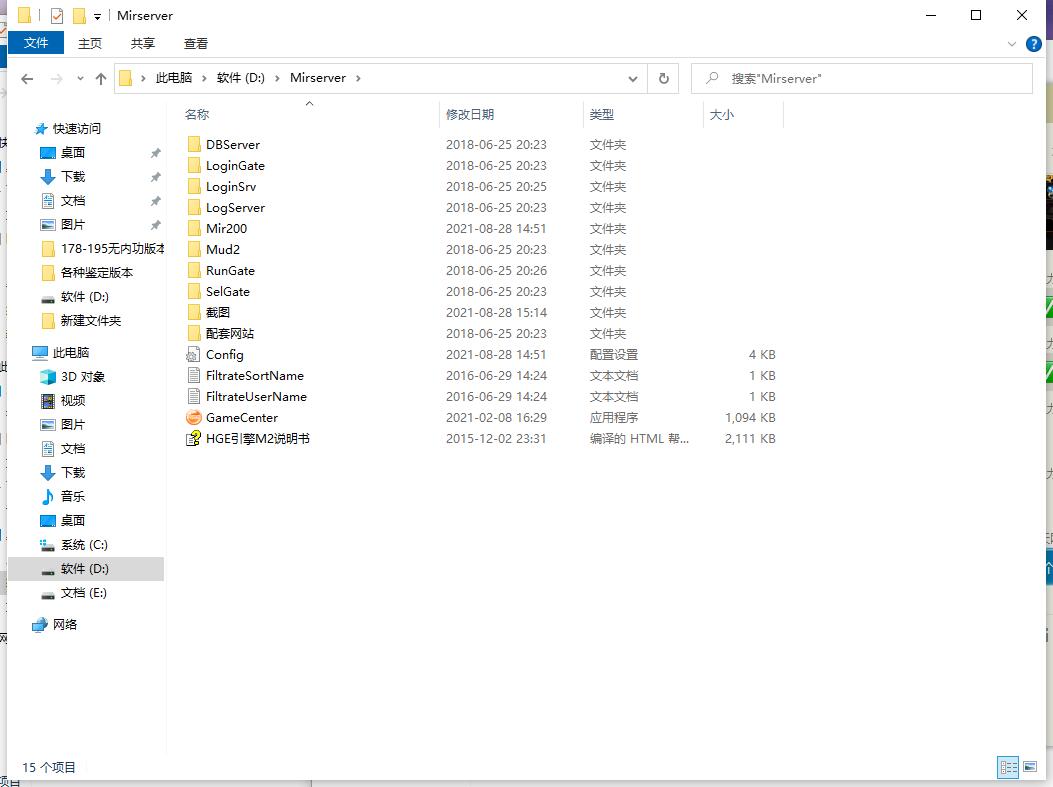Switch to large icons view button

pos(1030,767)
